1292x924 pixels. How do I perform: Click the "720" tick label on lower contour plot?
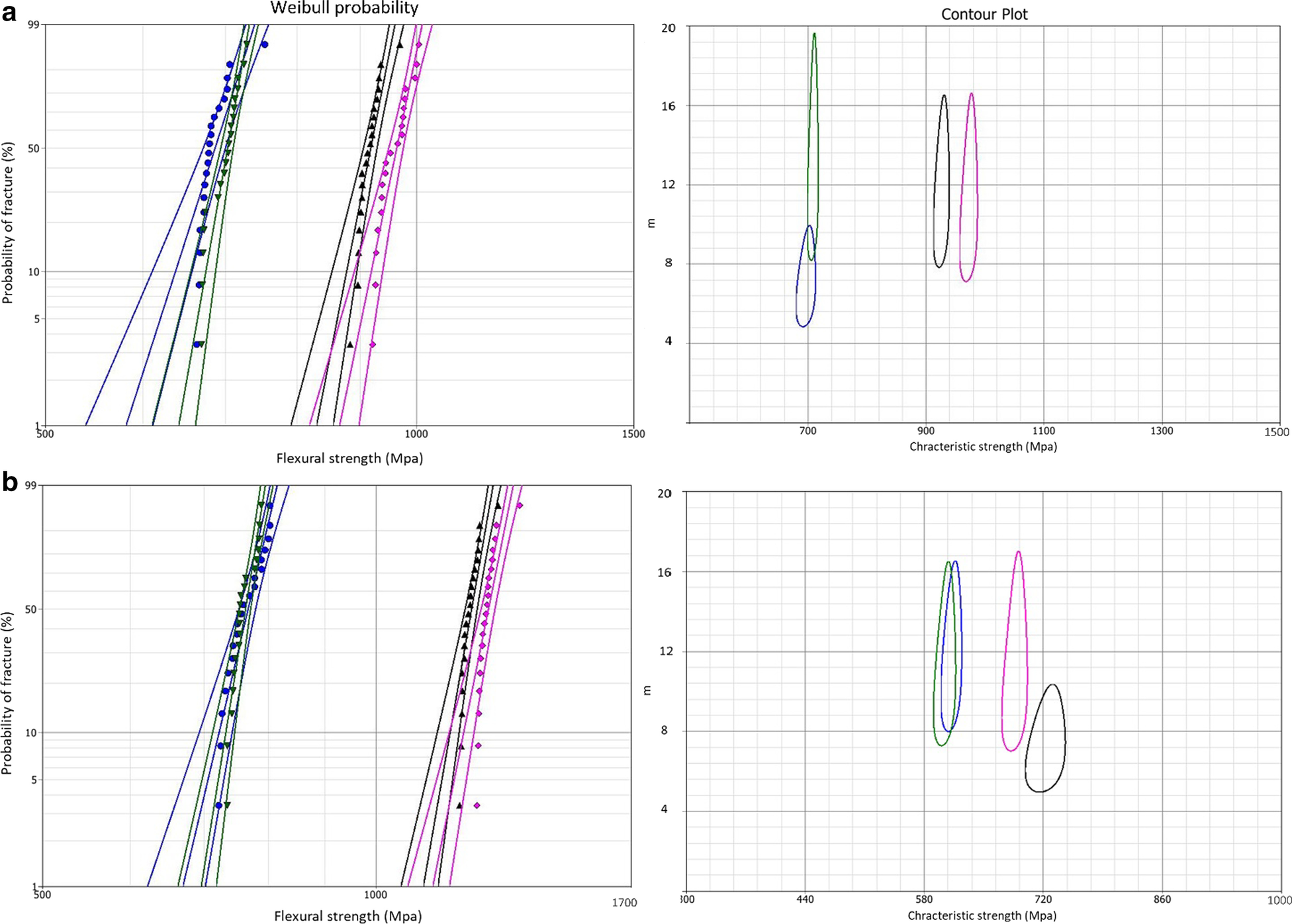1043,900
